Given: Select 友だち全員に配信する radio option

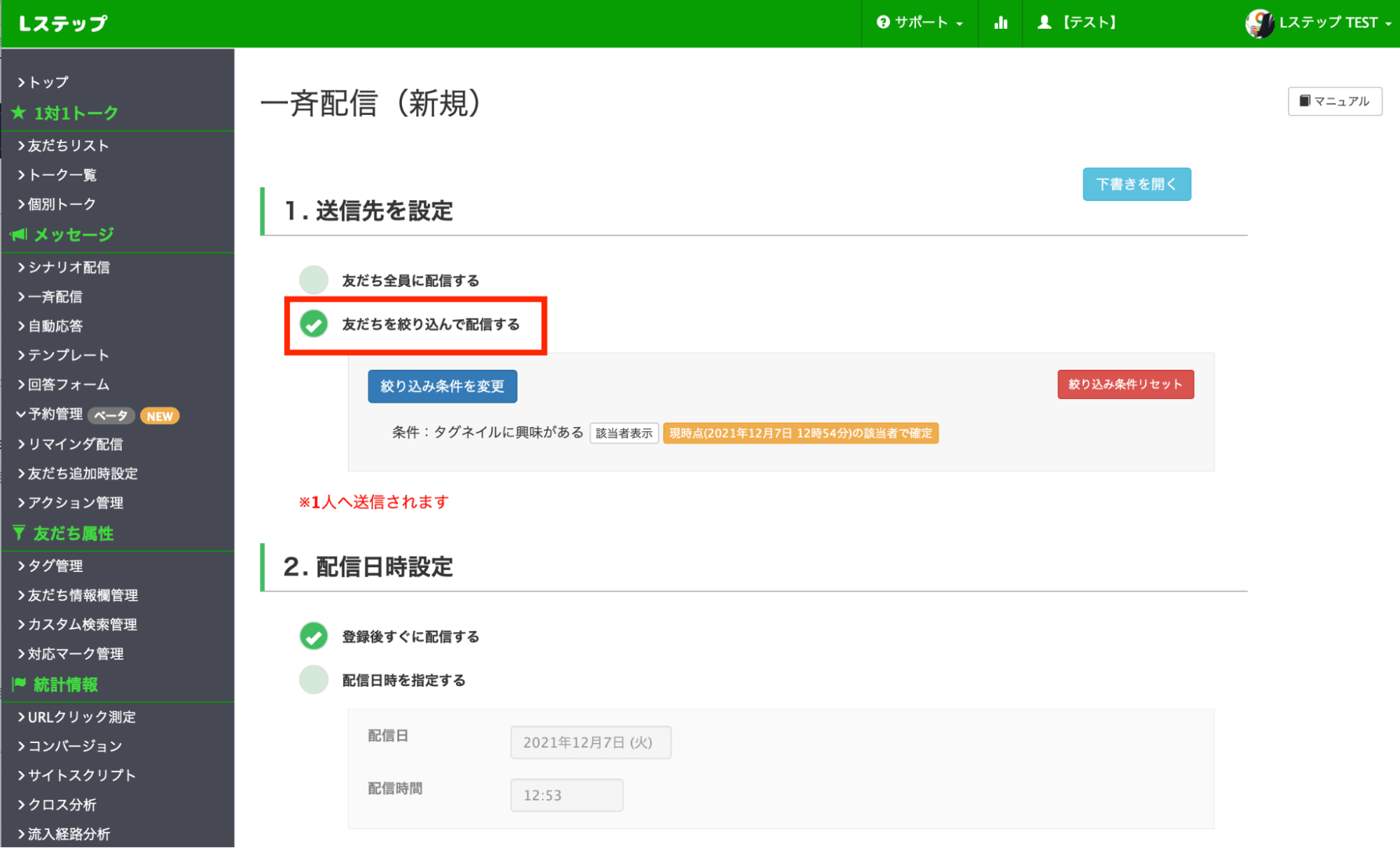Looking at the screenshot, I should click(x=314, y=280).
